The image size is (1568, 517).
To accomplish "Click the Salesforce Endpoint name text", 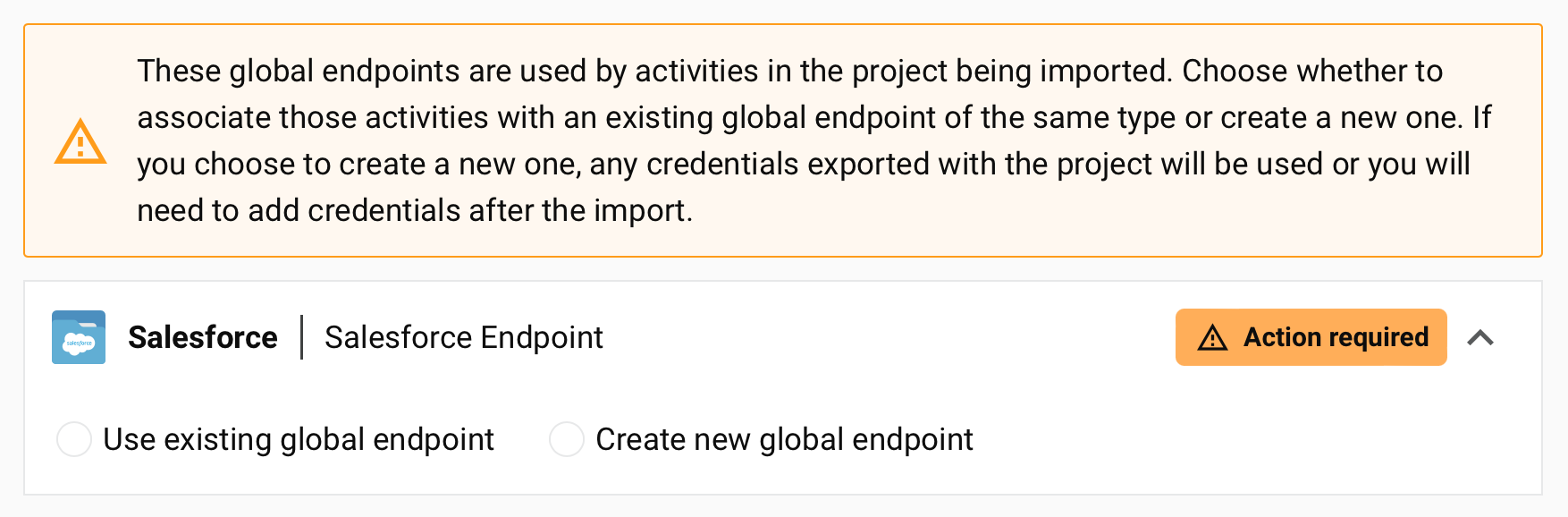I will [x=463, y=337].
